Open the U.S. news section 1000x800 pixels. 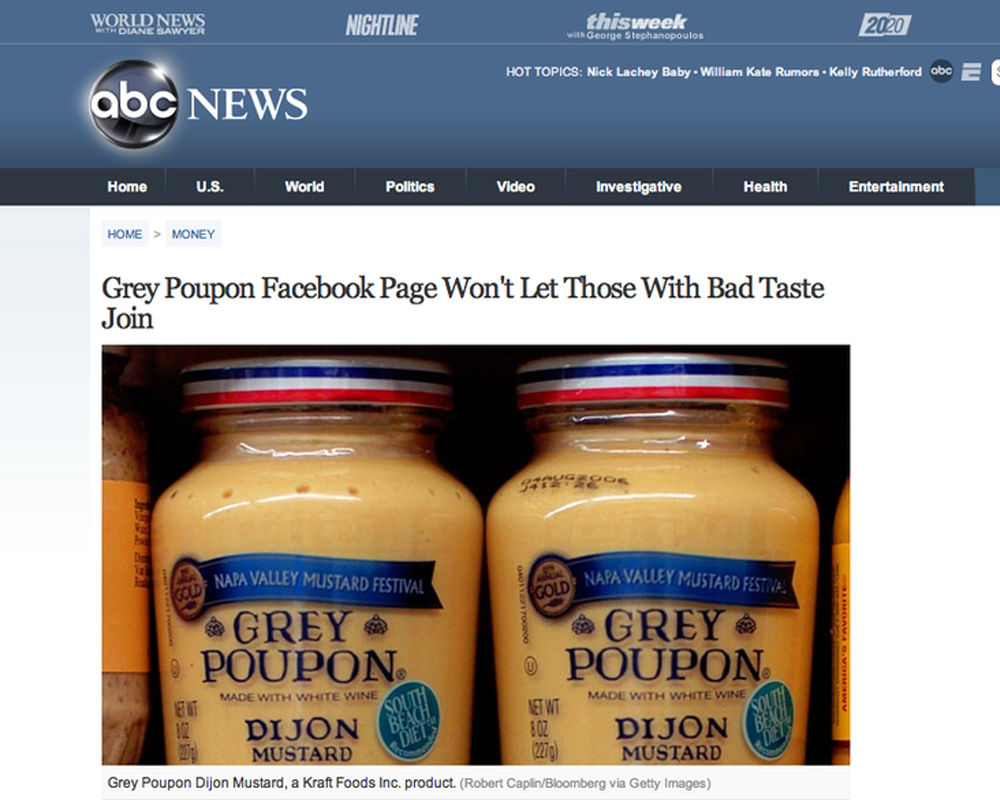point(210,187)
